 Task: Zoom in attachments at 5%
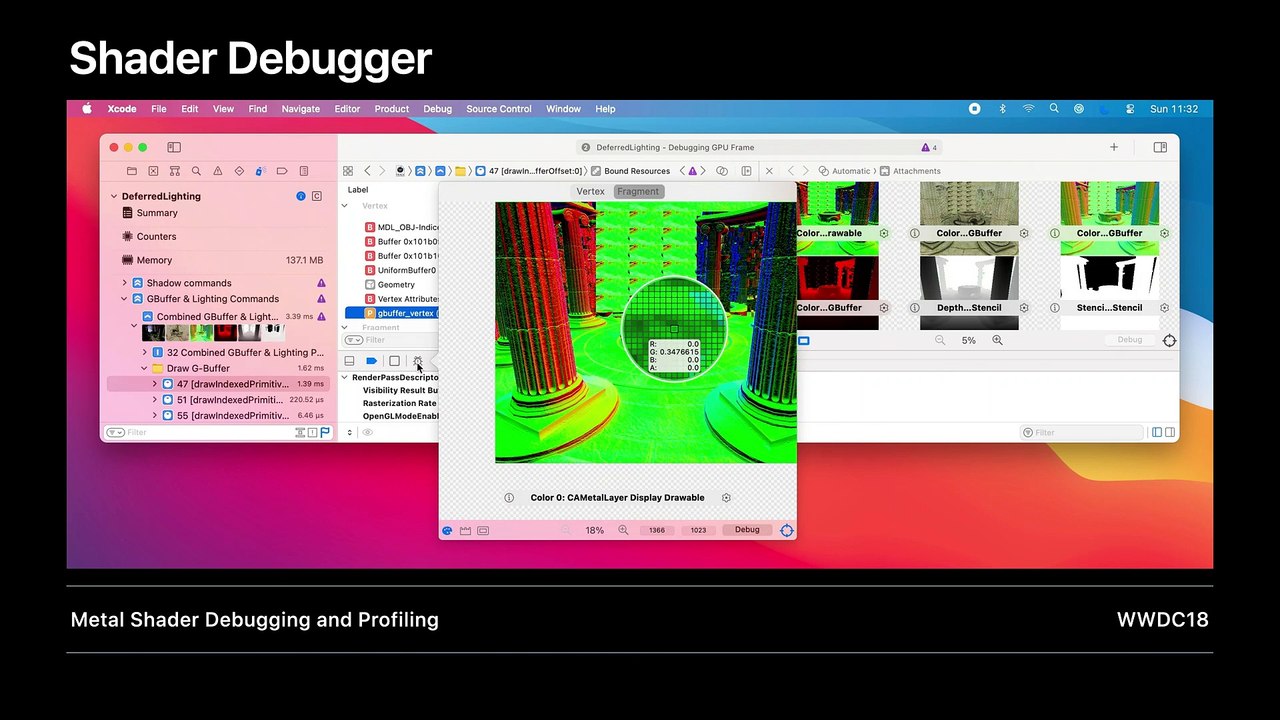[997, 341]
